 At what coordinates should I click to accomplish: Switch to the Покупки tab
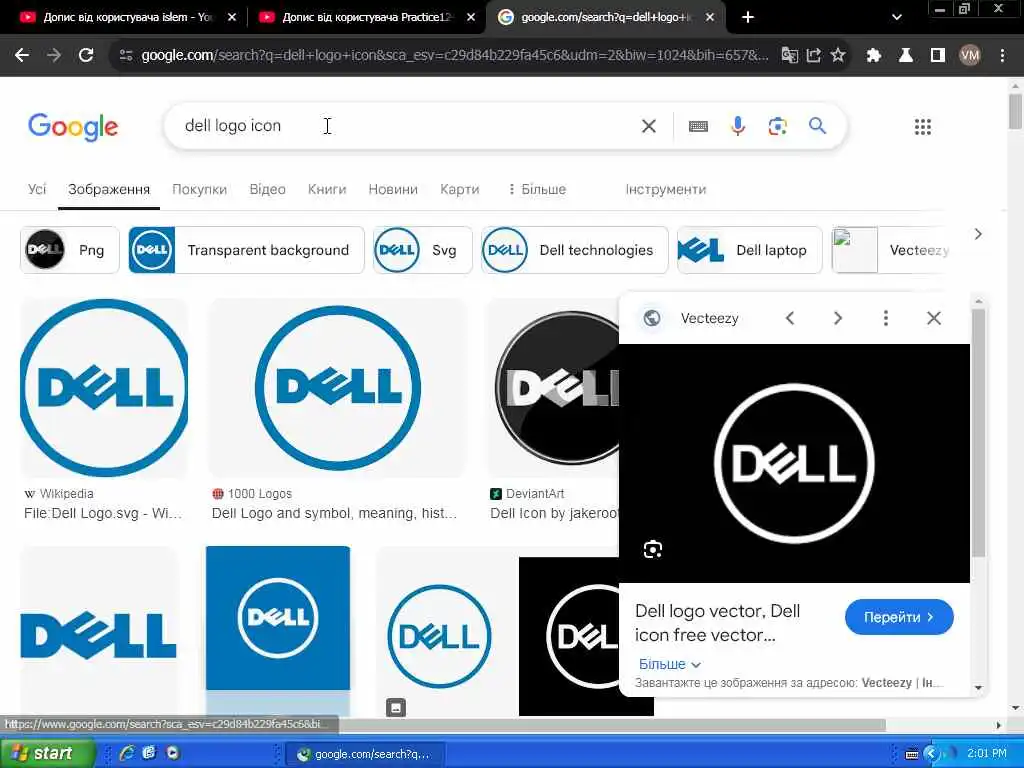click(x=199, y=189)
